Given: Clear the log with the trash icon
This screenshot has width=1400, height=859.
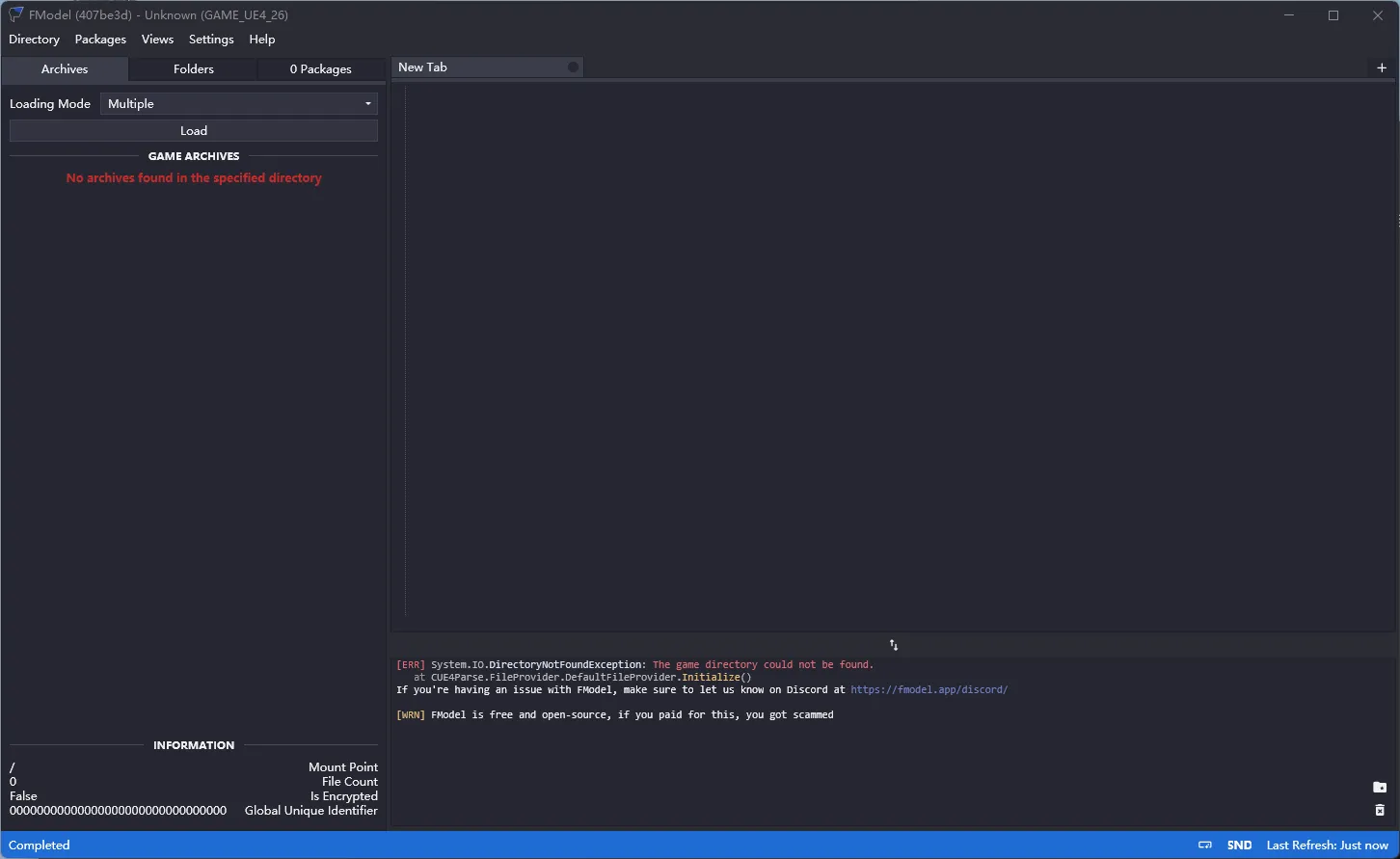Looking at the screenshot, I should tap(1380, 811).
